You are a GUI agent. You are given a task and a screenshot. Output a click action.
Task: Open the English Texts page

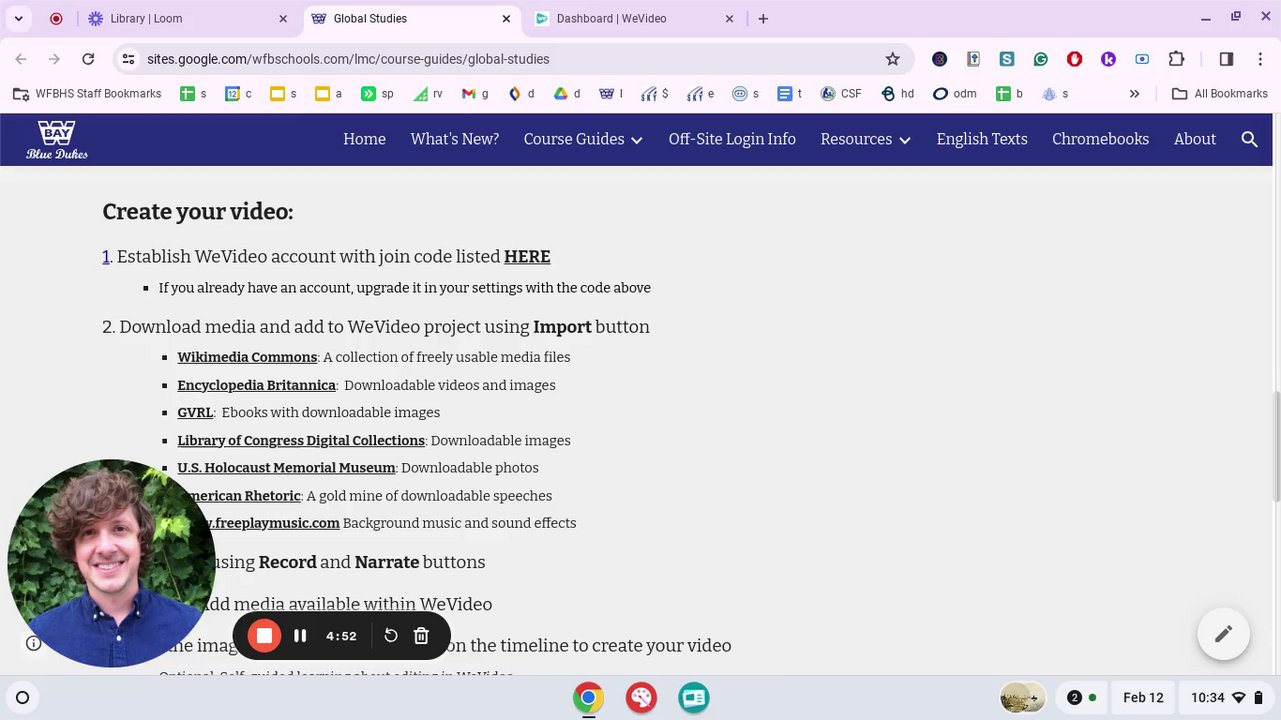pyautogui.click(x=982, y=139)
